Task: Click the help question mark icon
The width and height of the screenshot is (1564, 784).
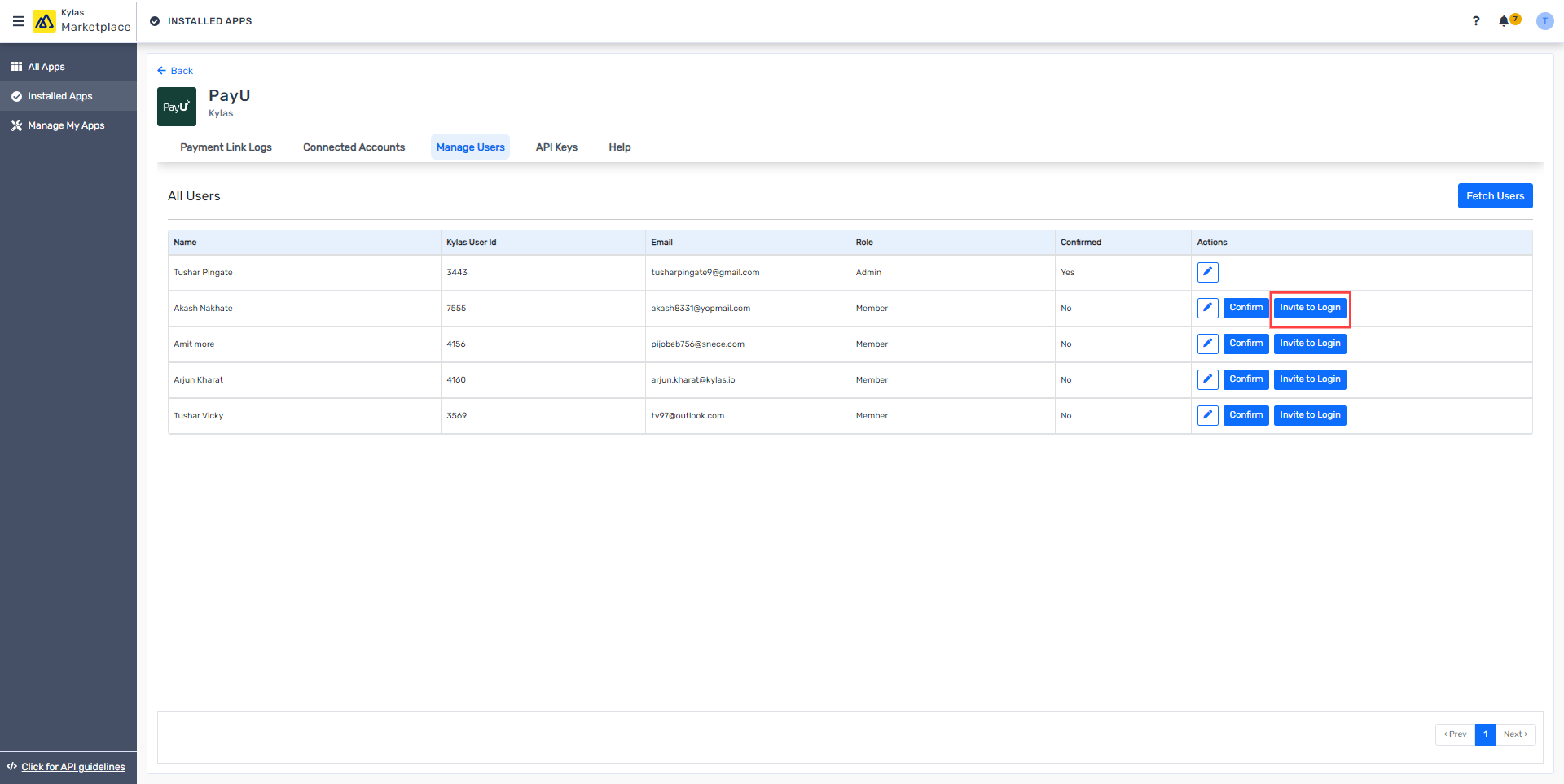Action: [1475, 21]
